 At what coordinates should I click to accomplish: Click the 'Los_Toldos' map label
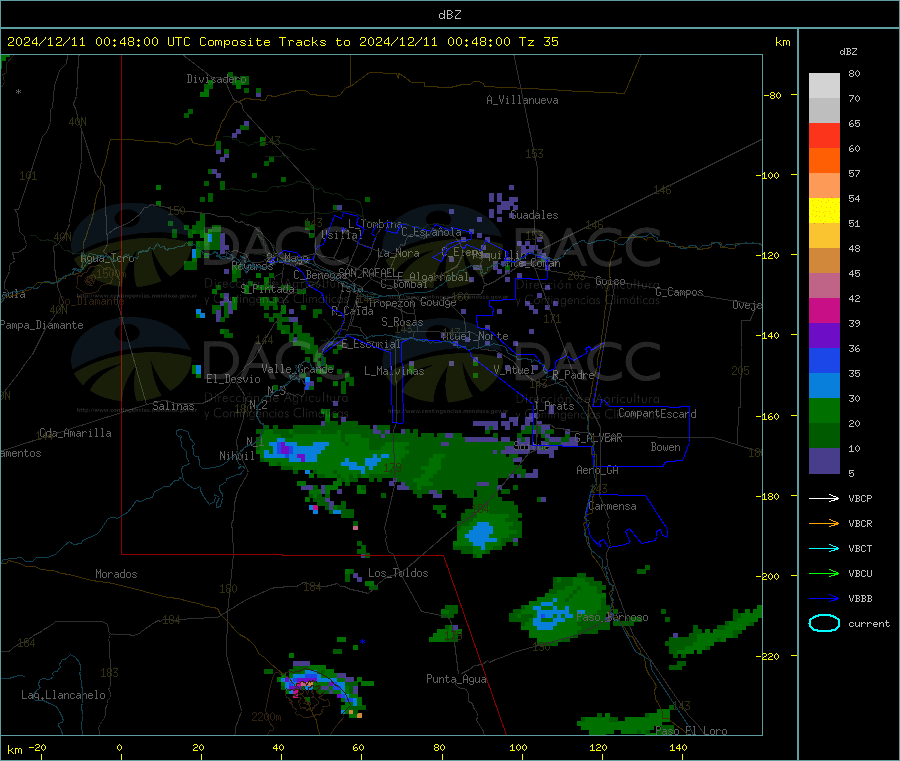point(398,573)
